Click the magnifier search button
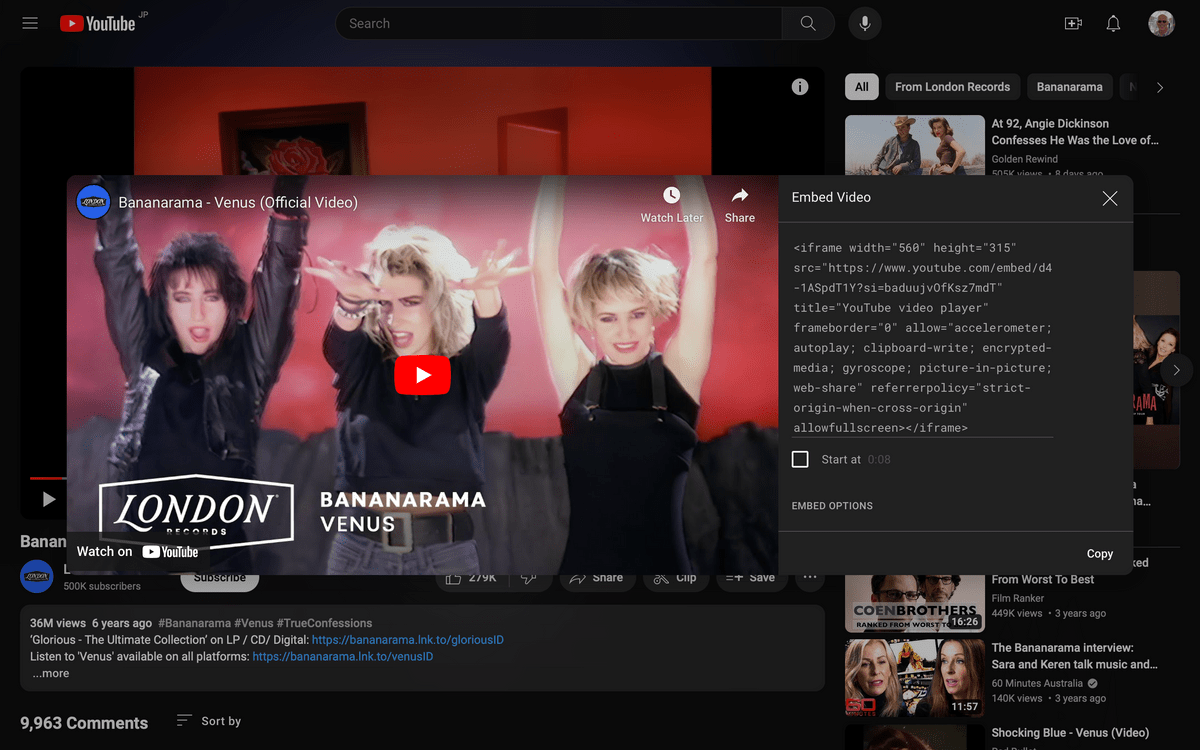Image resolution: width=1200 pixels, height=750 pixels. tap(808, 23)
